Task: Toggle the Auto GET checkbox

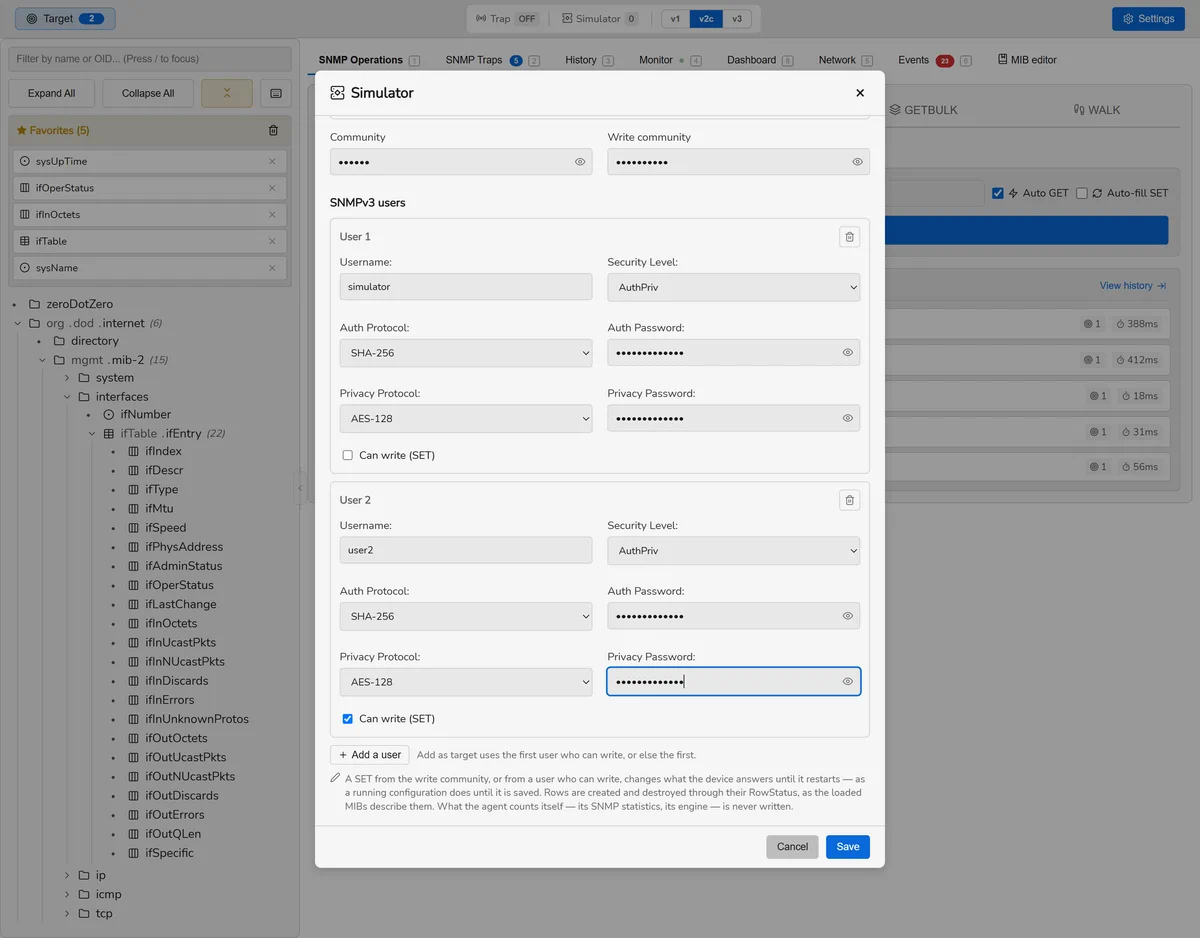Action: pos(998,193)
